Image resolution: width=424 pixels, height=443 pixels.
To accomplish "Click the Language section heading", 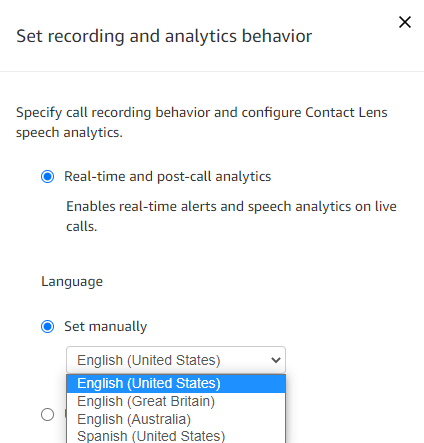I will [x=72, y=282].
